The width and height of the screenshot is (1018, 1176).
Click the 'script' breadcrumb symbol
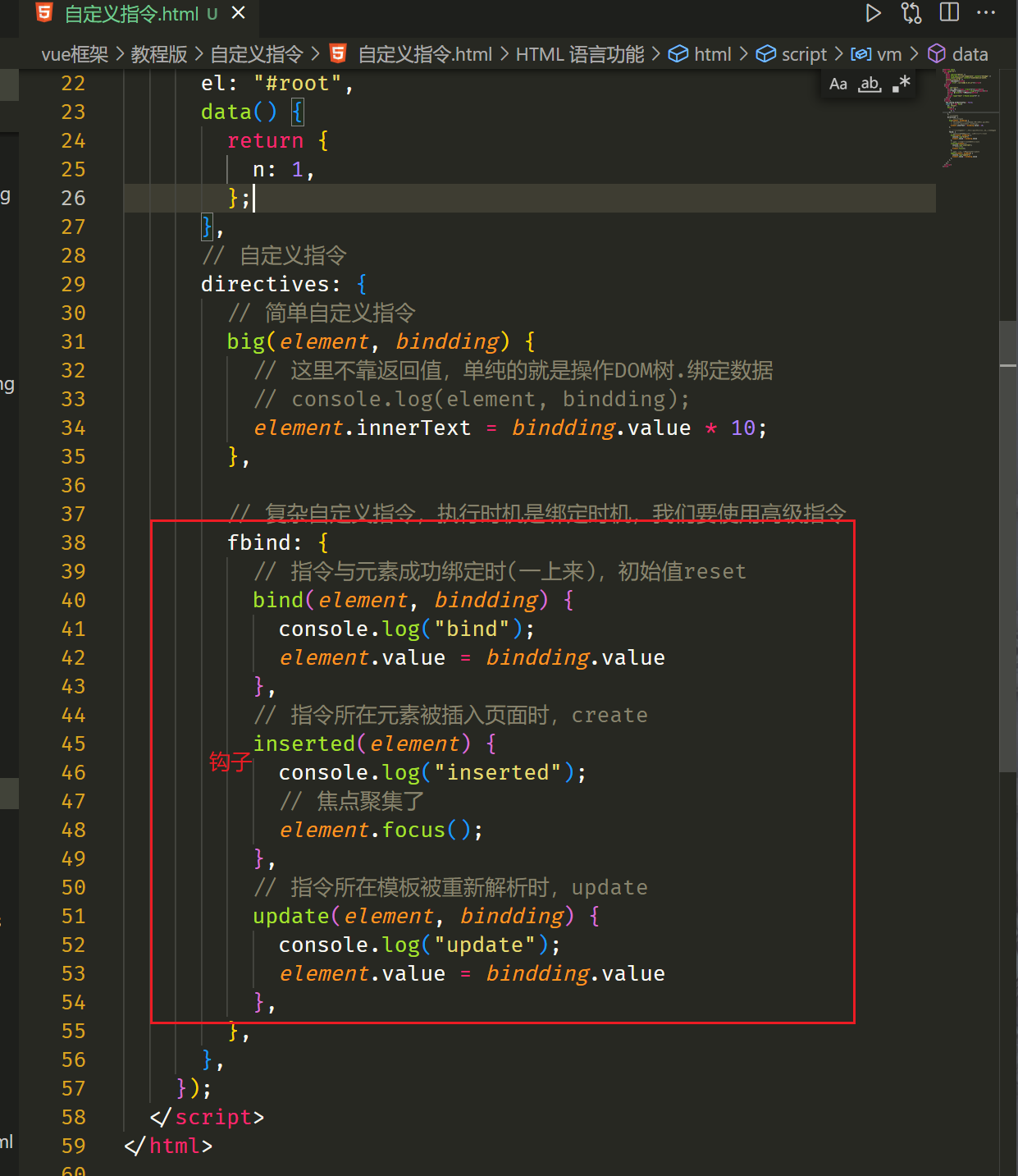[x=804, y=54]
